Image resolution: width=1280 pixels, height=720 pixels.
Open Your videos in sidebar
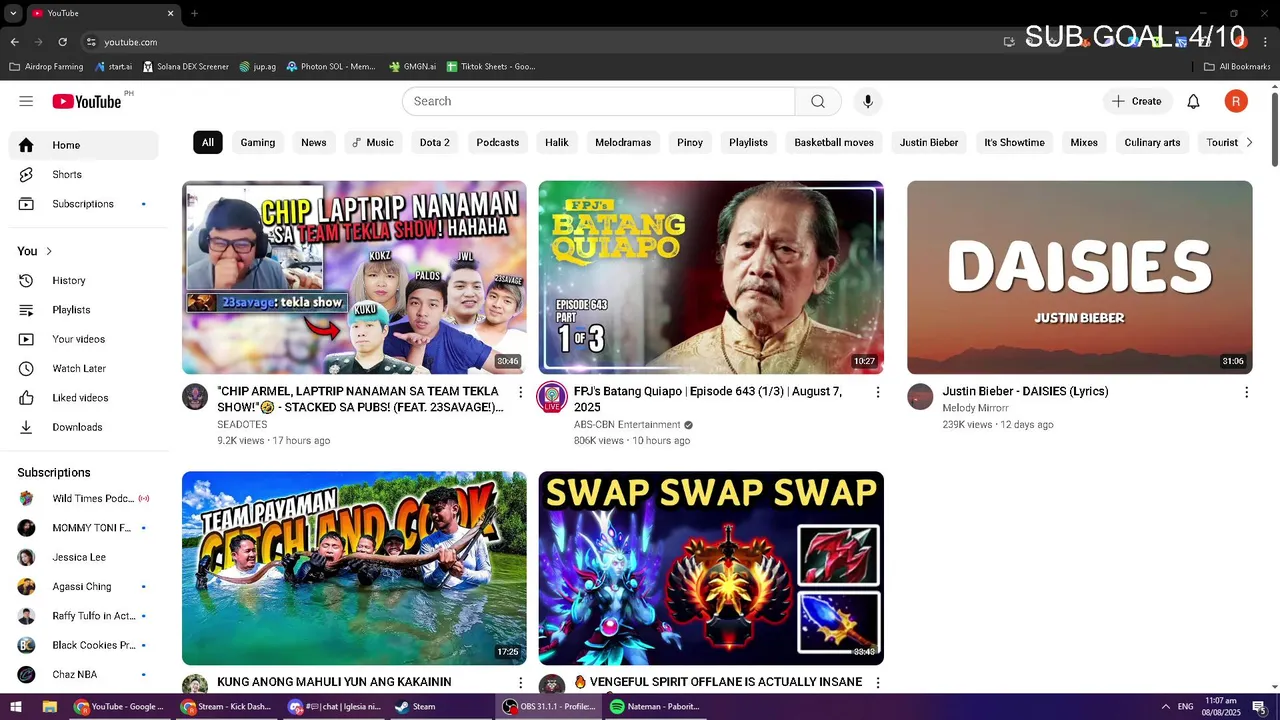tap(84, 339)
